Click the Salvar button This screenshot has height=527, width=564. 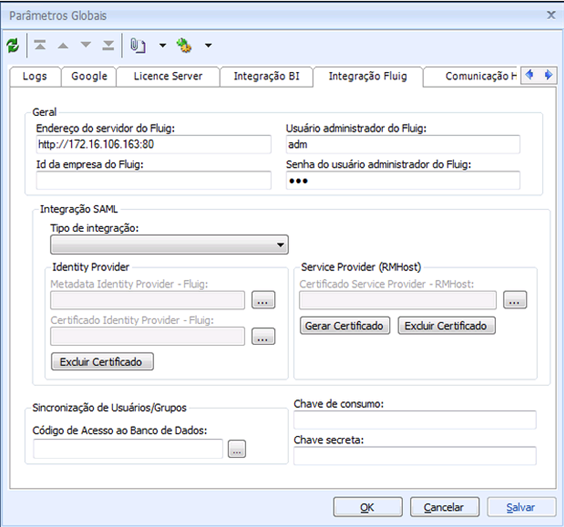click(522, 507)
